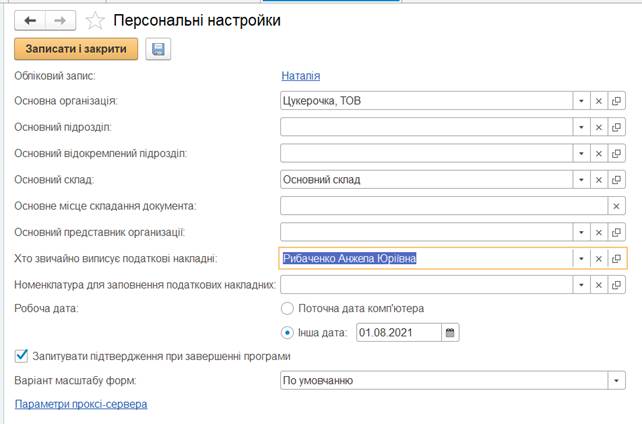Viewport: 642px width, 424px height.
Task: Clear the Основна організація field
Action: coord(598,101)
